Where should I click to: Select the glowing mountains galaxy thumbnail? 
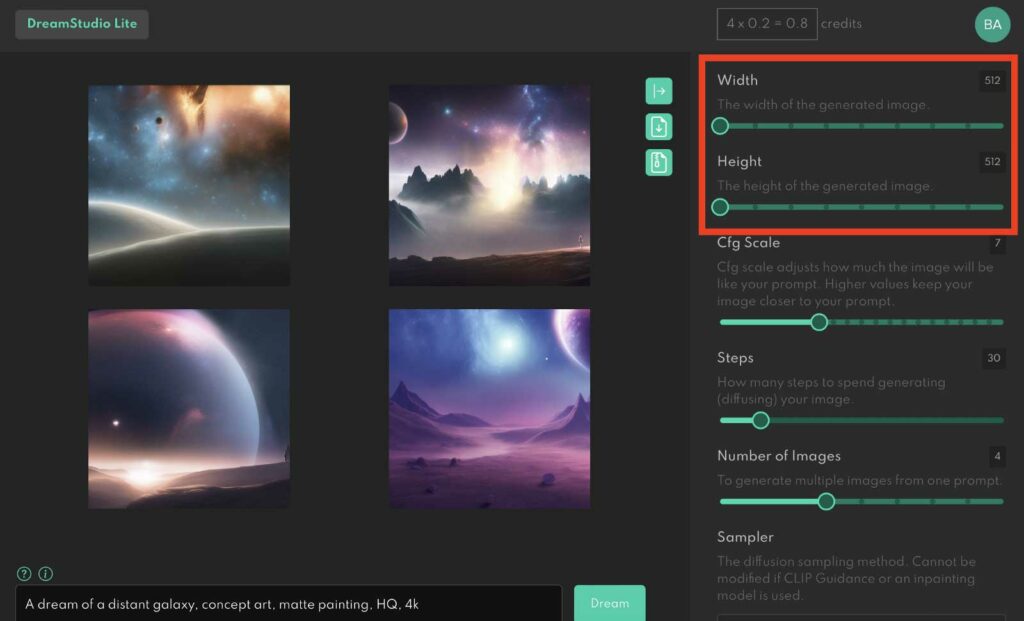tap(489, 185)
